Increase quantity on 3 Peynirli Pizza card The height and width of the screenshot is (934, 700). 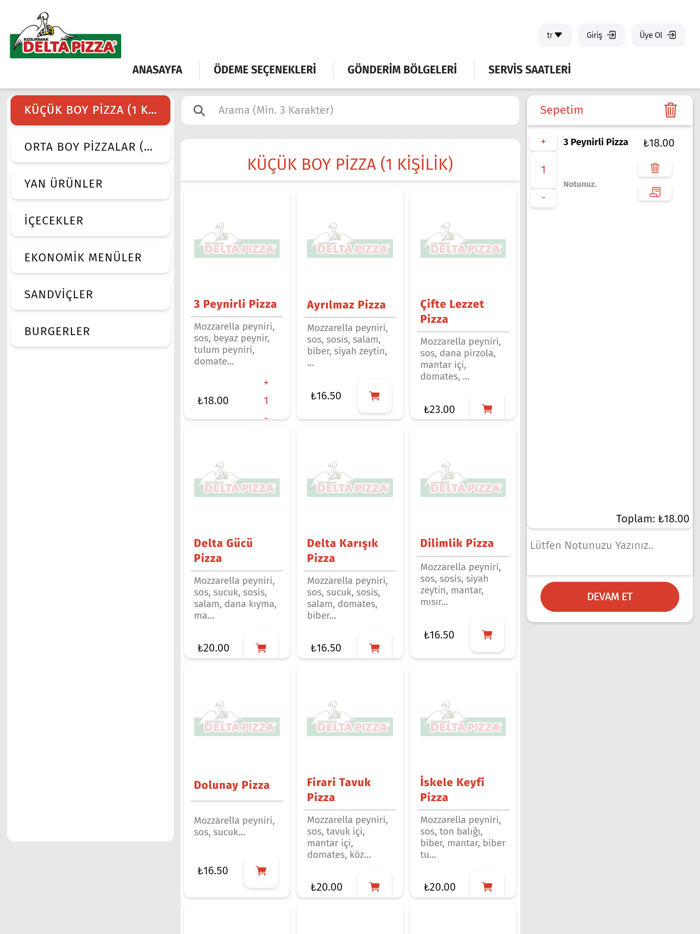(266, 382)
